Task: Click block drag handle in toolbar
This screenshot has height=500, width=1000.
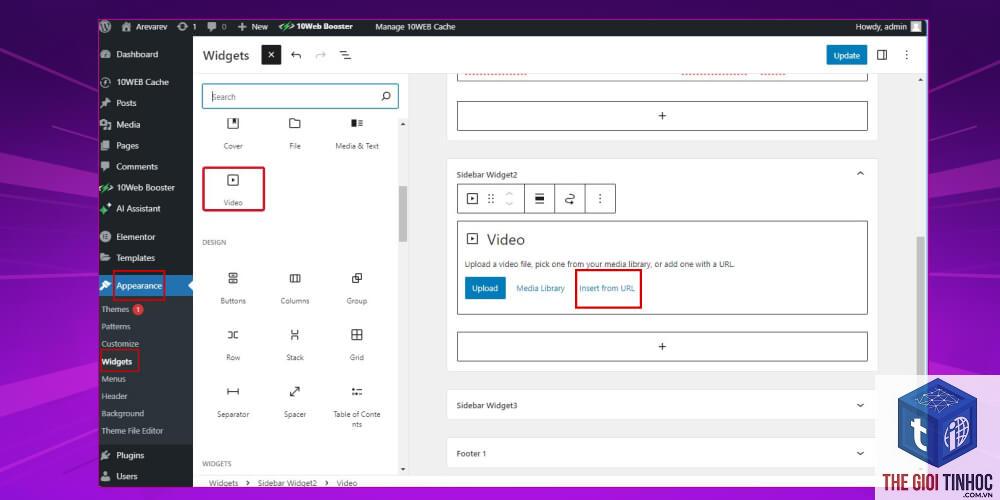Action: 491,199
